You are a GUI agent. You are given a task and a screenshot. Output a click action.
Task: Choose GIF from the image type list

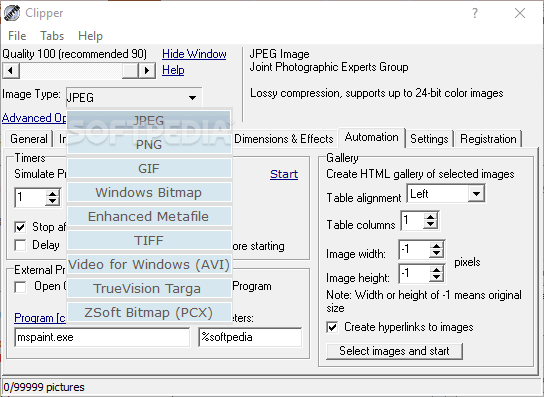tap(149, 168)
